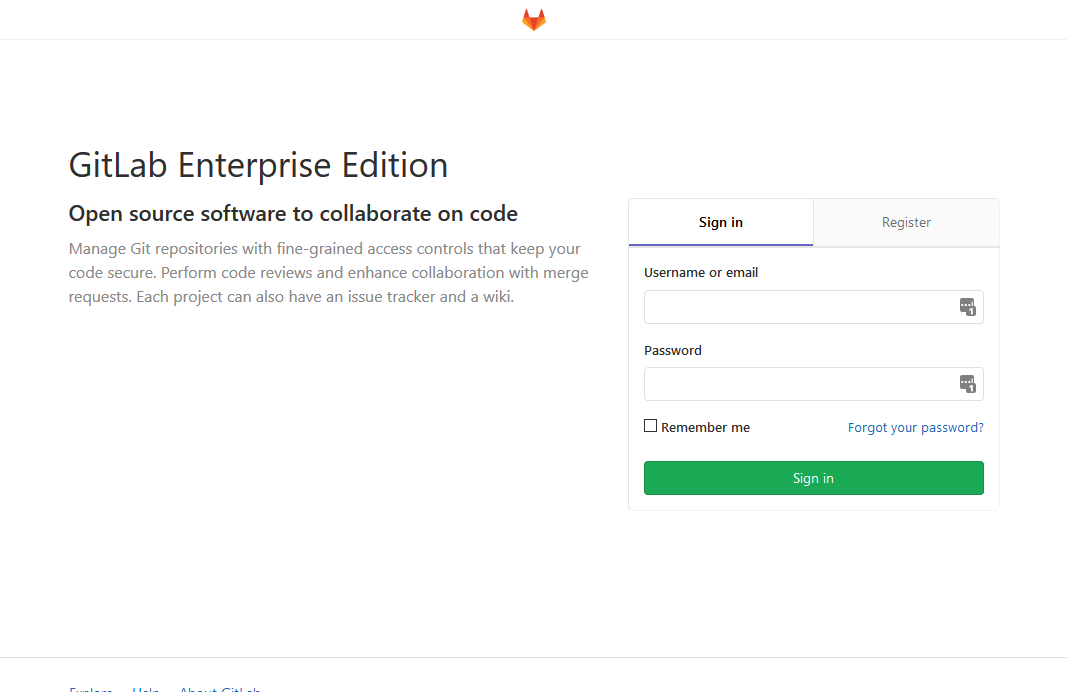Enable the Remember me checkbox
This screenshot has width=1068, height=692.
tap(651, 426)
